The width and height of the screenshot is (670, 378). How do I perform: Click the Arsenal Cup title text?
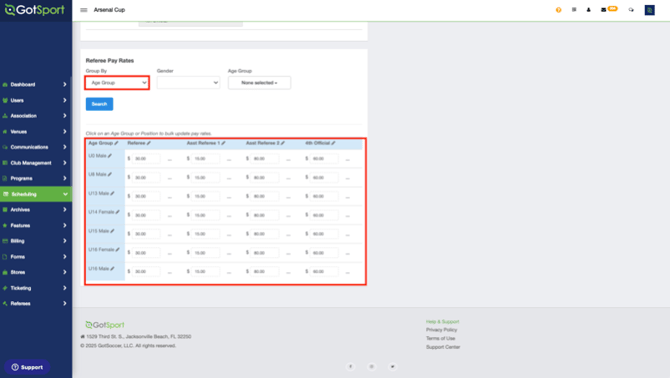click(x=109, y=10)
